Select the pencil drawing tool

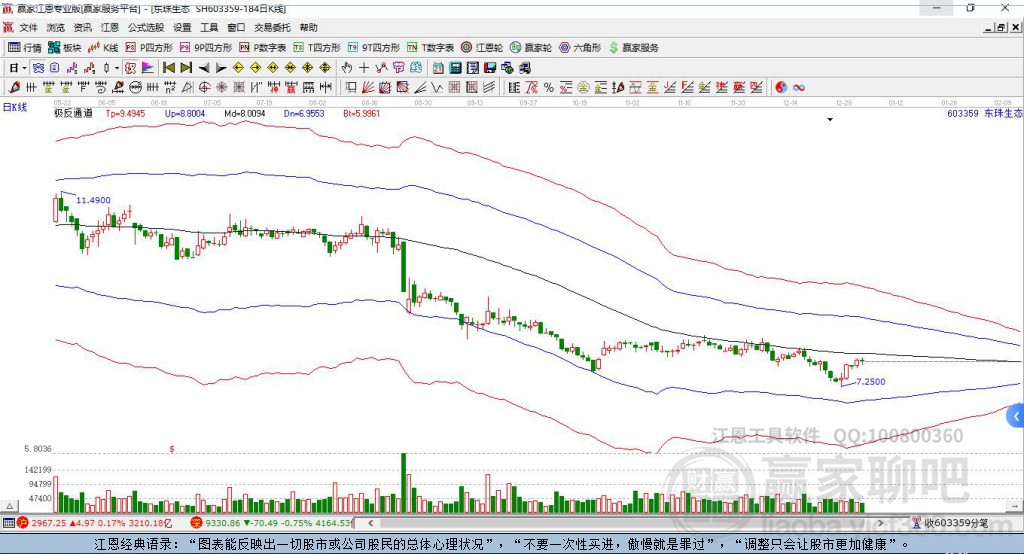click(14, 87)
